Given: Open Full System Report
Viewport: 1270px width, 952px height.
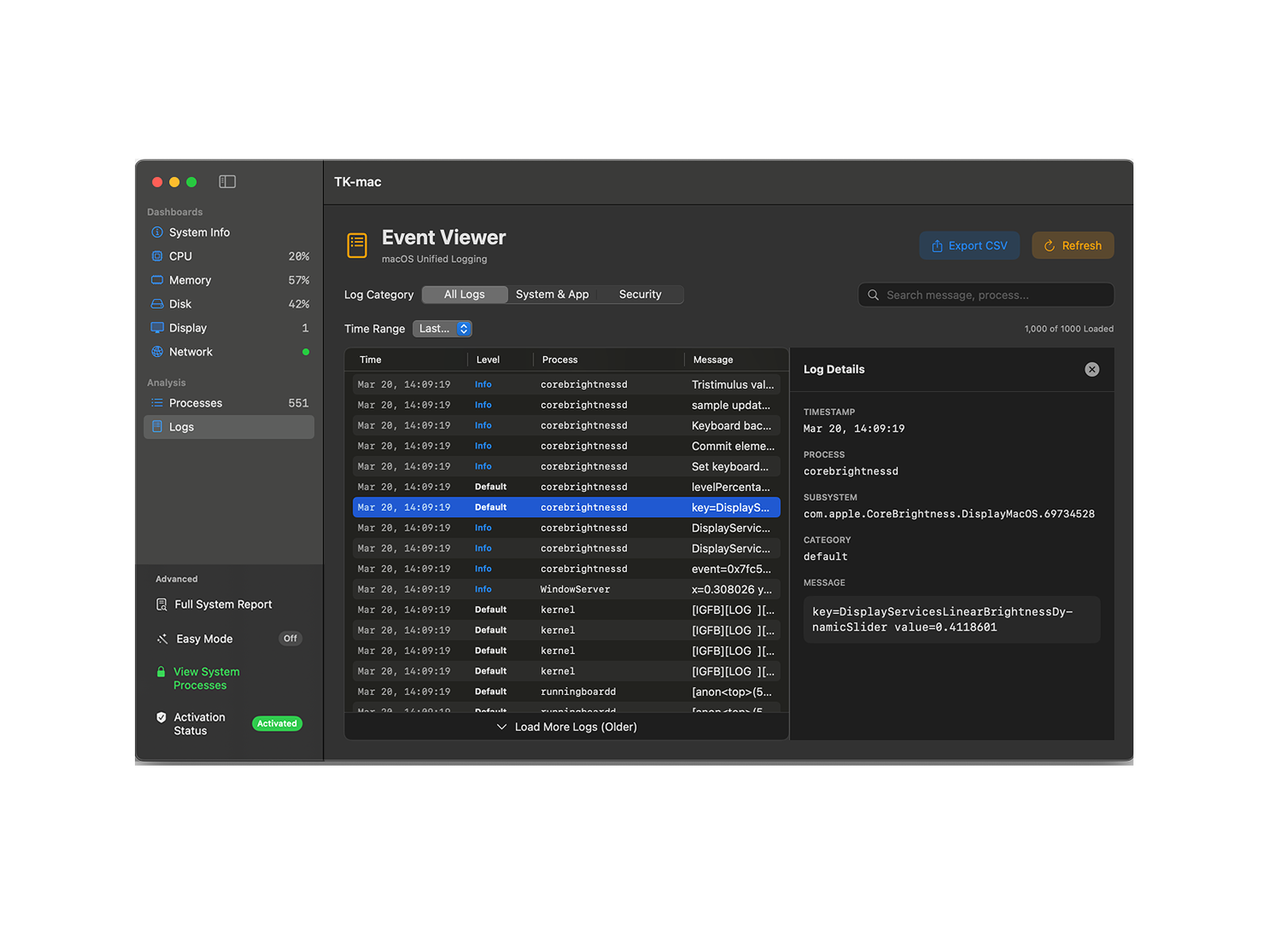Looking at the screenshot, I should coord(223,605).
